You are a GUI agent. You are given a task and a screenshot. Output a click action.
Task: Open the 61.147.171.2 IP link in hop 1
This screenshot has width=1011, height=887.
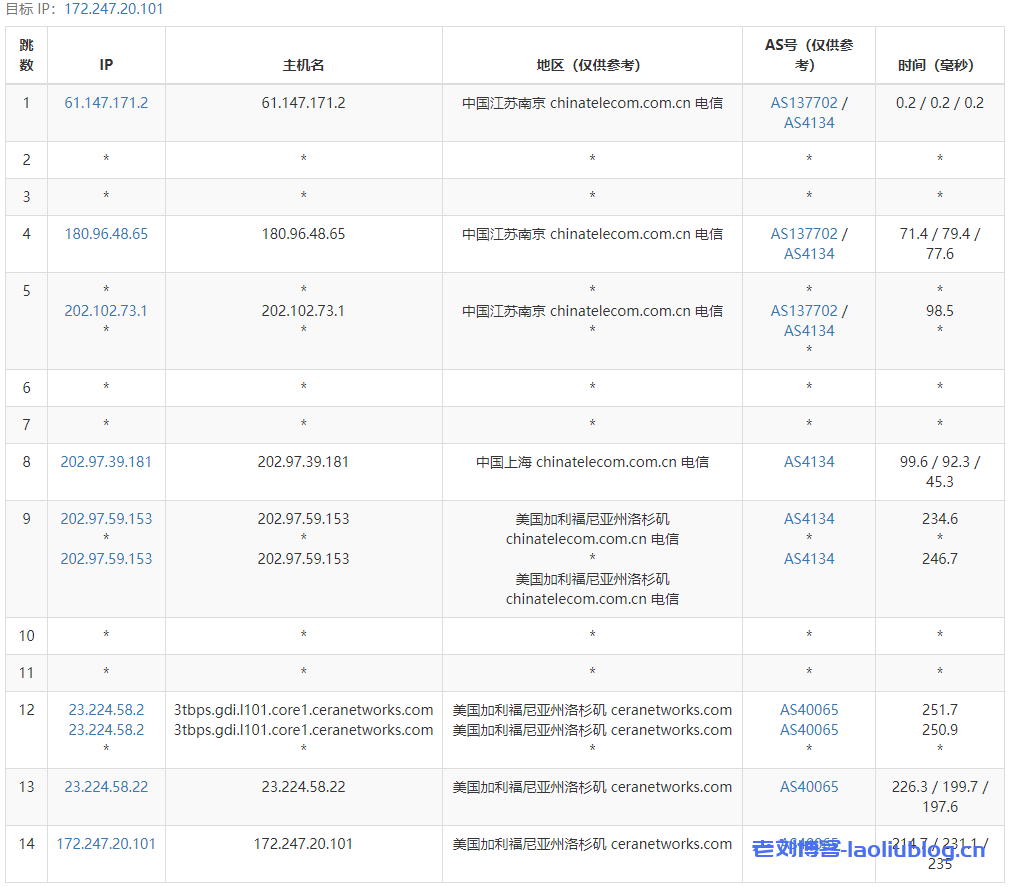[x=106, y=103]
